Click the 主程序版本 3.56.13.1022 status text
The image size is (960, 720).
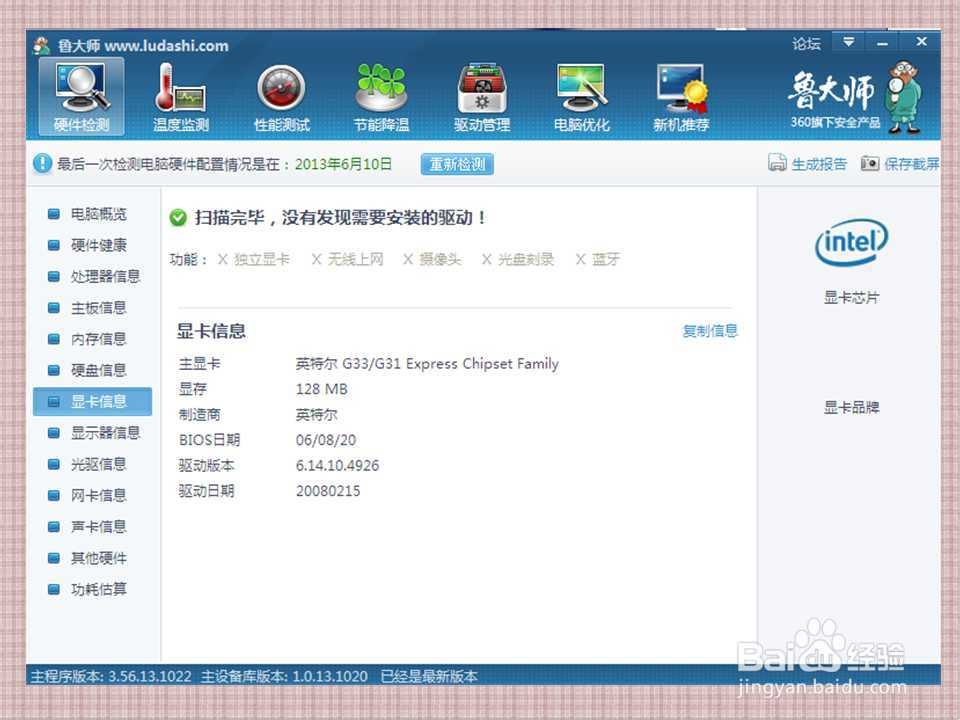(111, 677)
